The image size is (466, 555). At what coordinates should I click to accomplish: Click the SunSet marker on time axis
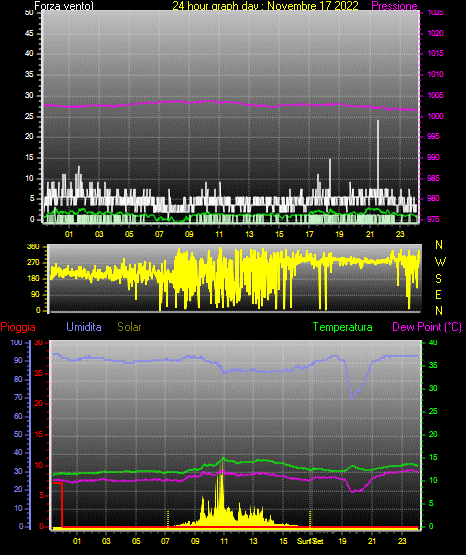tap(310, 541)
